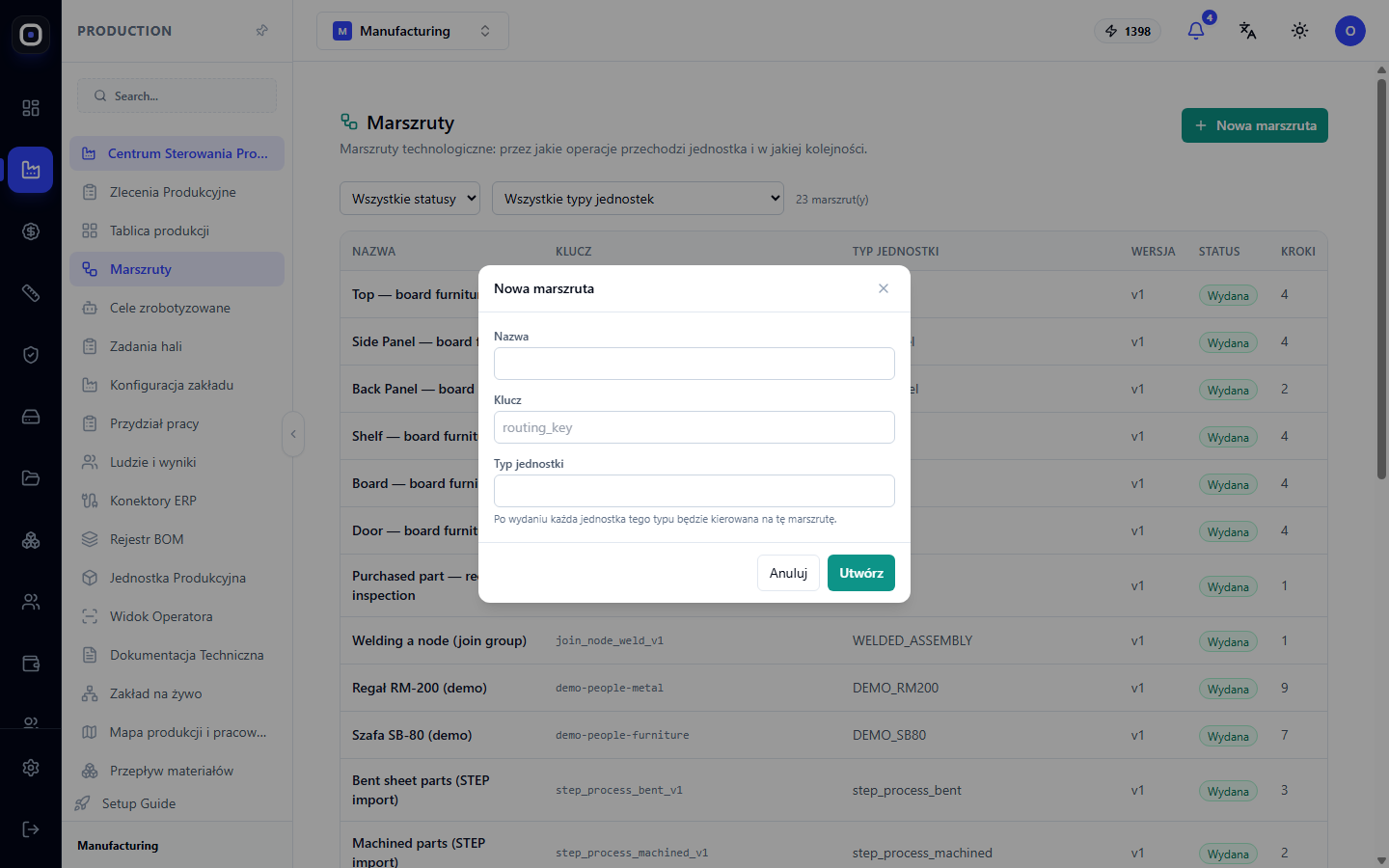Pin the Production sidebar
Viewport: 1389px width, 868px height.
click(261, 31)
